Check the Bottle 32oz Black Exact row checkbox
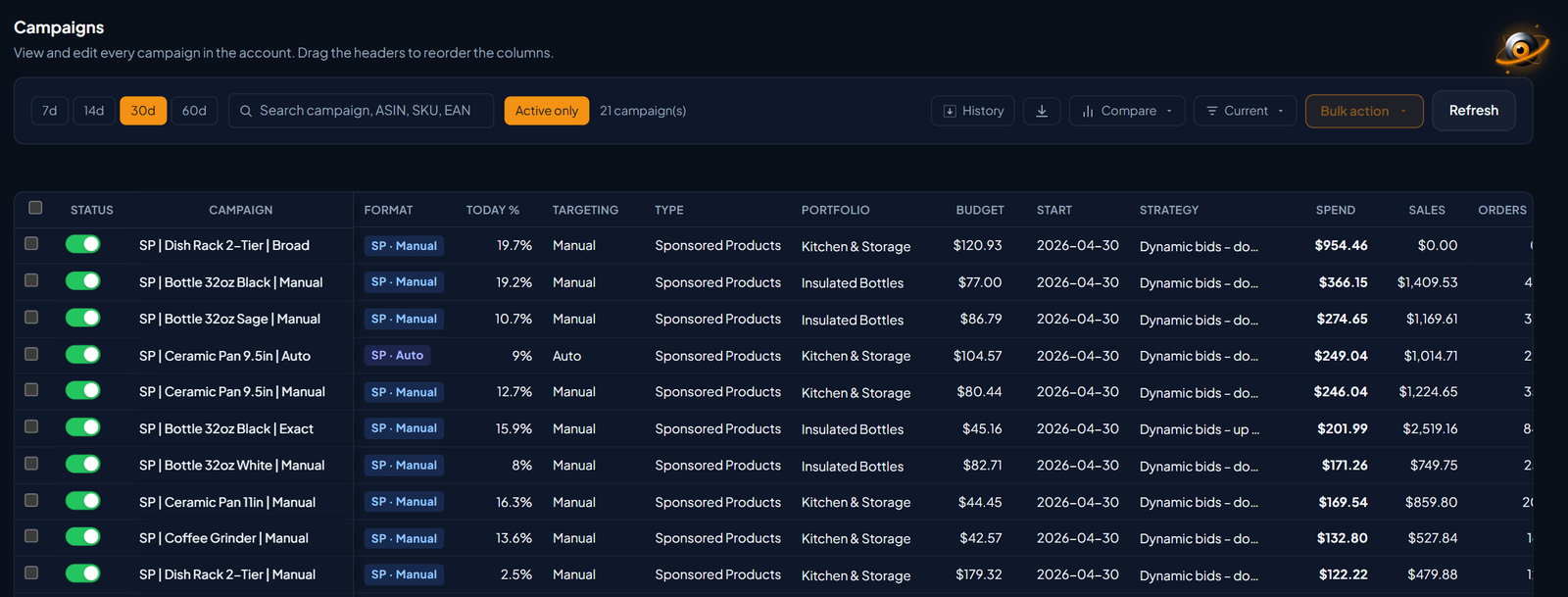This screenshot has width=1568, height=597. tap(31, 426)
